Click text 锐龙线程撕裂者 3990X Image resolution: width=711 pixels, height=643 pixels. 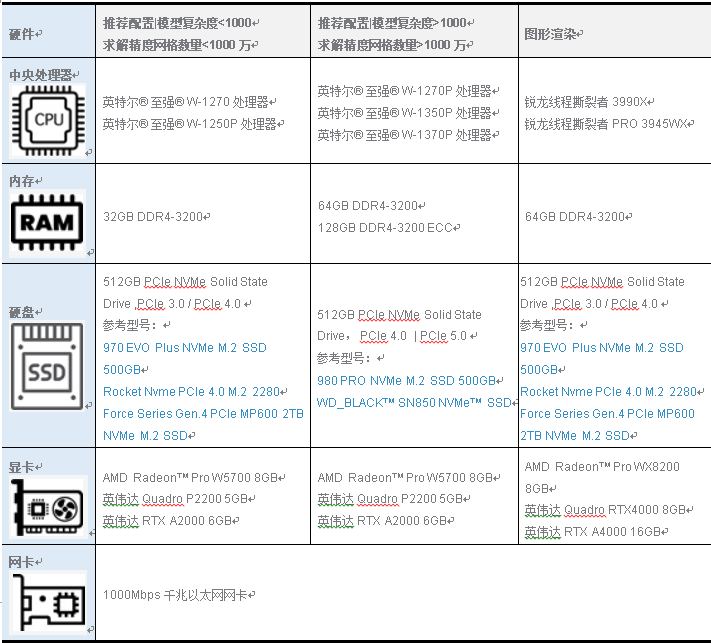(x=585, y=102)
